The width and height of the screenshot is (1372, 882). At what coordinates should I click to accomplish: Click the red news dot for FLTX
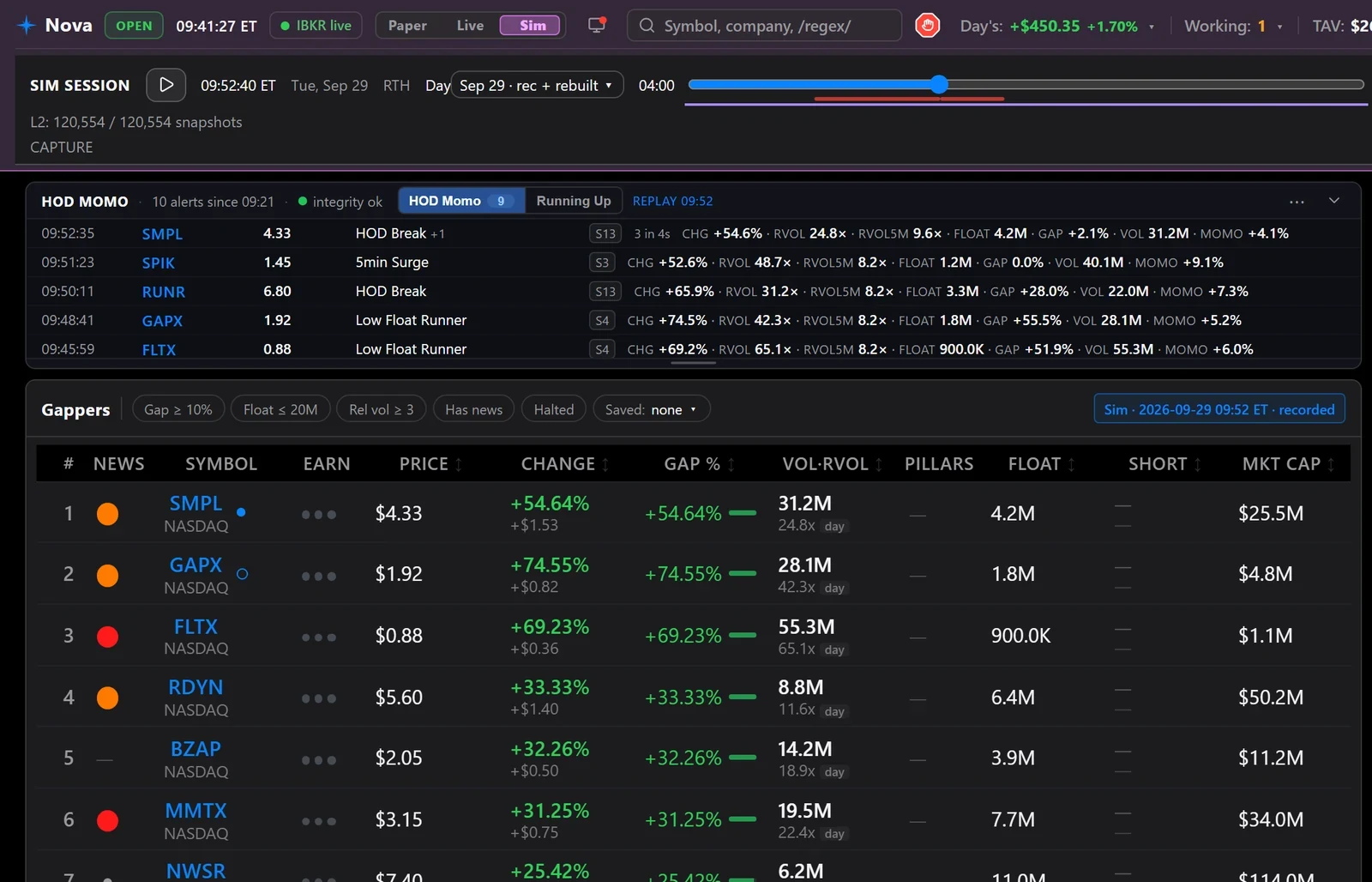click(107, 637)
